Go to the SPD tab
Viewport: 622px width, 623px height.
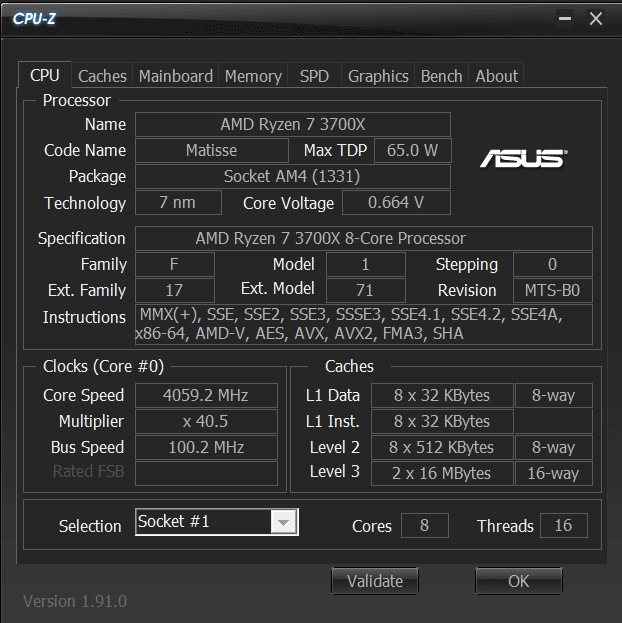(314, 76)
